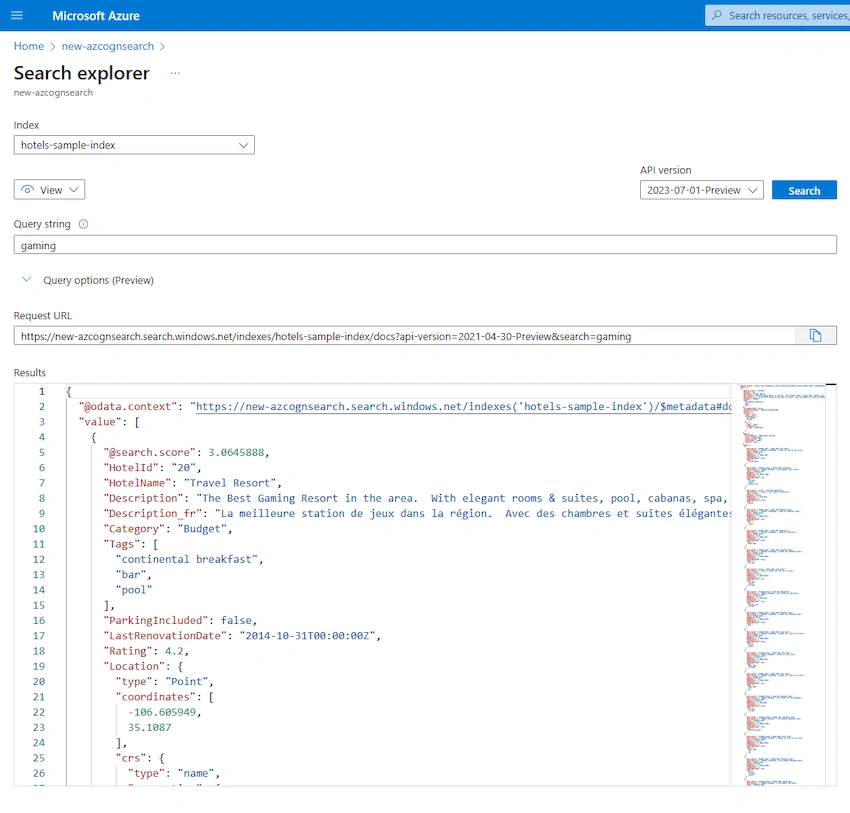Open the API version 2023-07-01-Preview dropdown
This screenshot has height=813, width=850.
pos(701,190)
